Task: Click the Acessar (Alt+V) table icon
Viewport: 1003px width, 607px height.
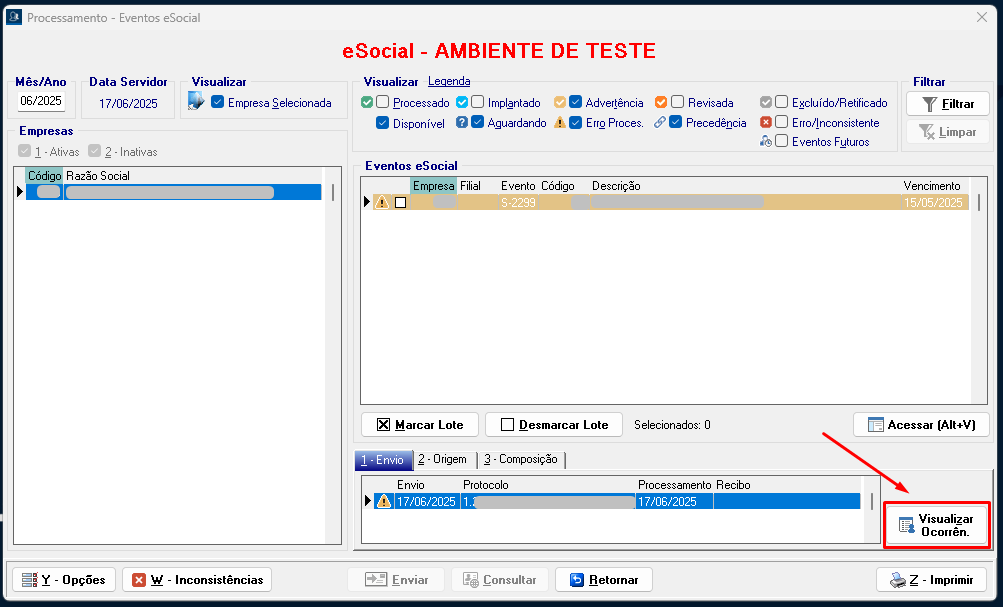Action: click(876, 425)
